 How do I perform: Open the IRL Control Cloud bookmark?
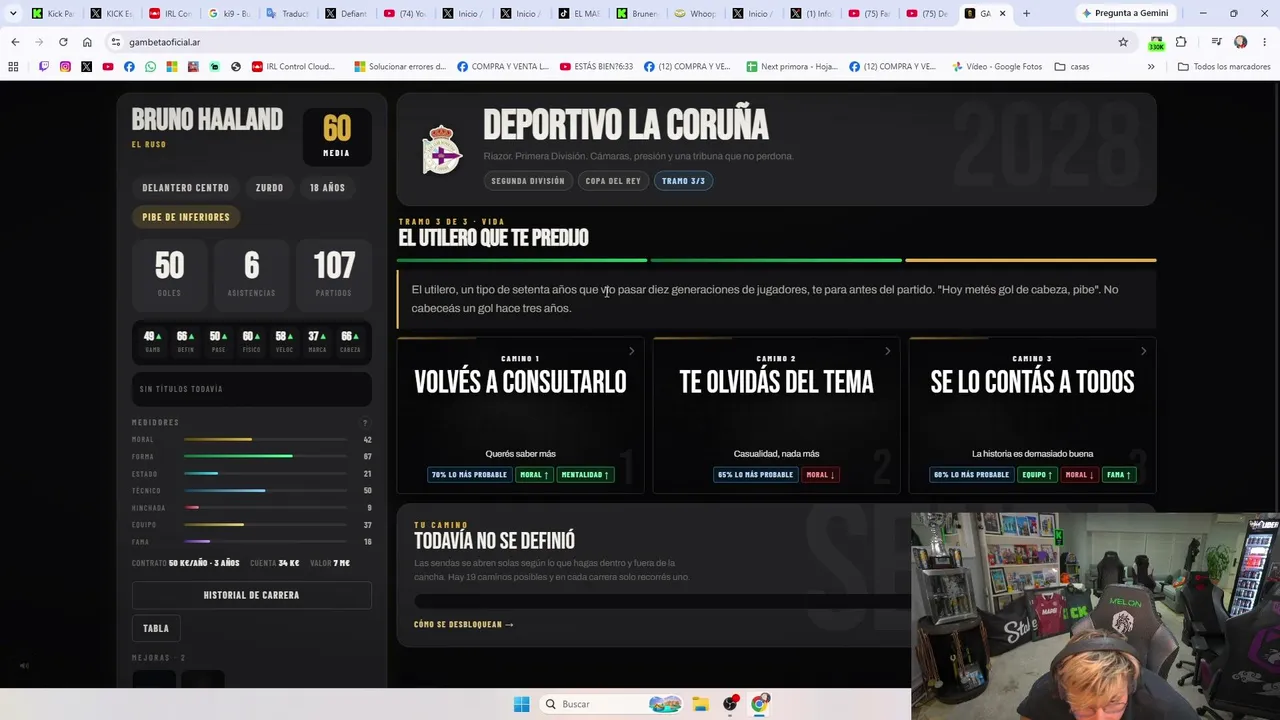293,67
